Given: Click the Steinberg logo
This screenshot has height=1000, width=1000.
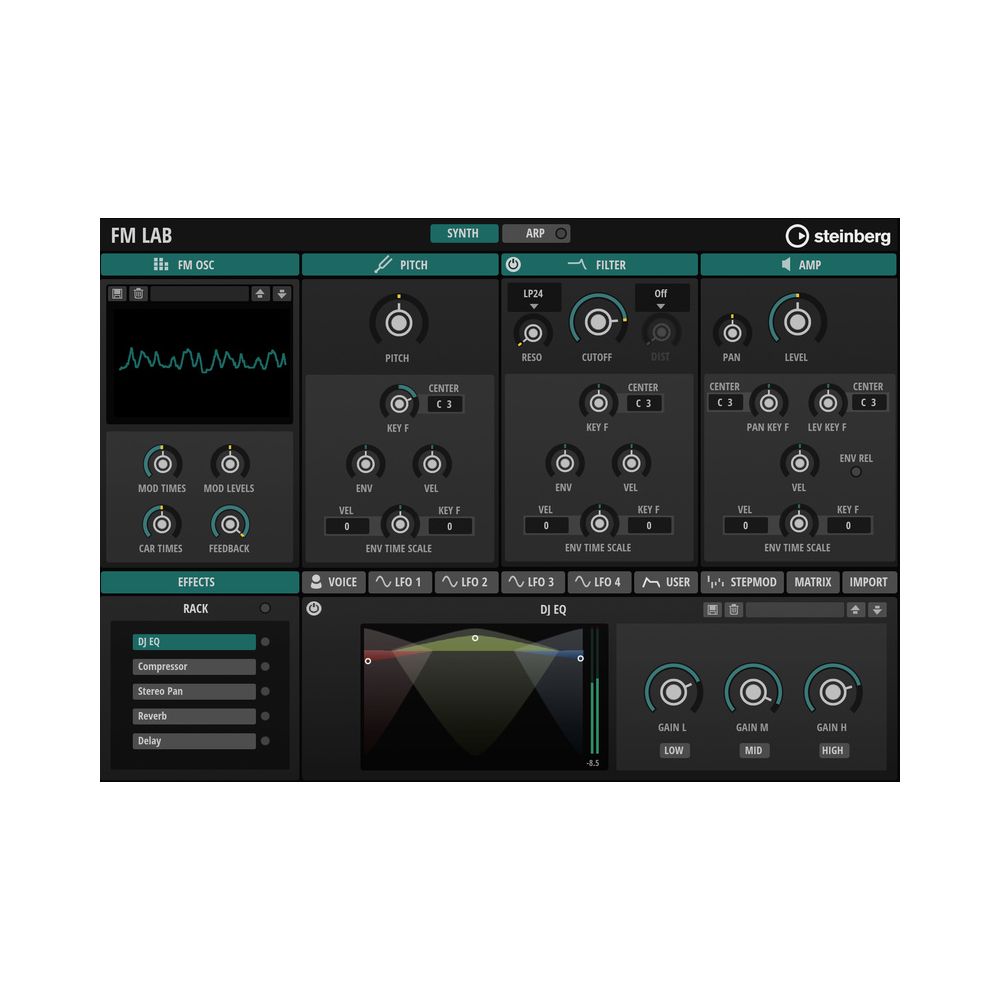Looking at the screenshot, I should point(838,236).
